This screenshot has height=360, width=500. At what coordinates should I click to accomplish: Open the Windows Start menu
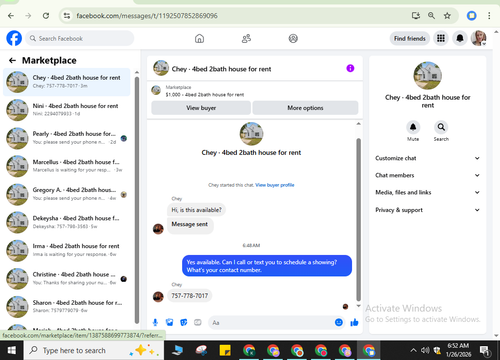[x=12, y=350]
